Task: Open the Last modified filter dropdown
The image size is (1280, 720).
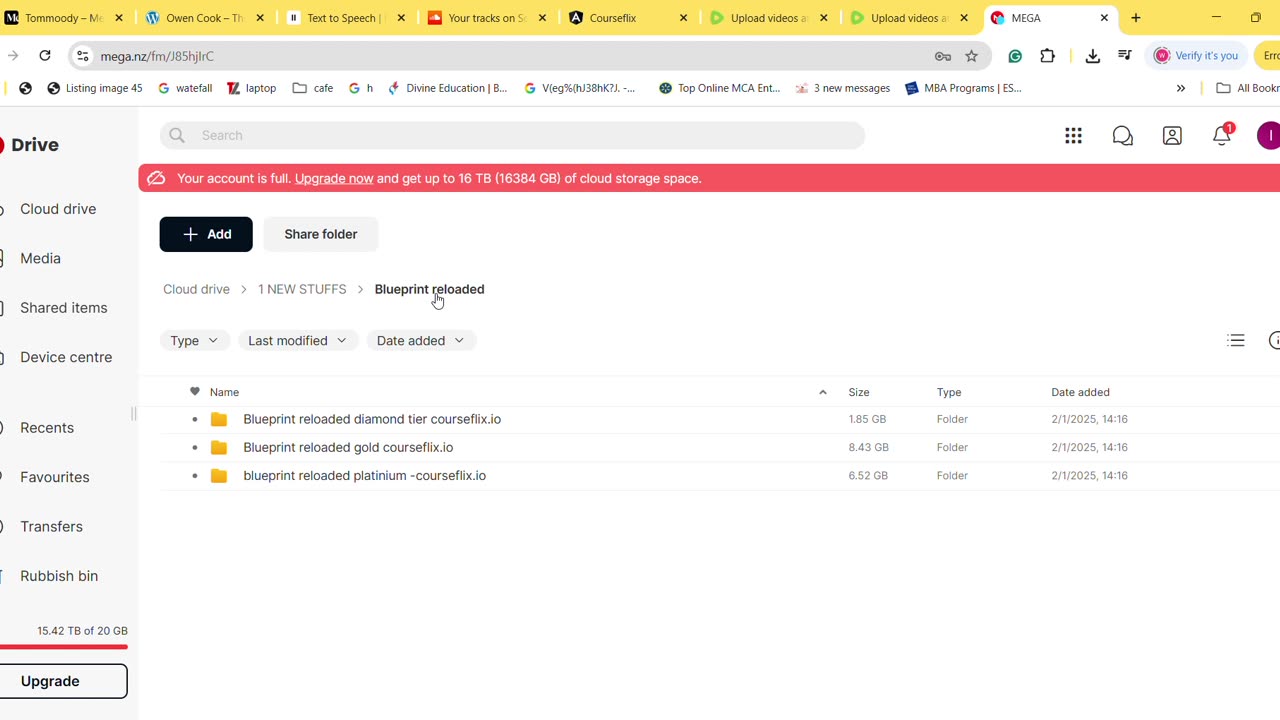Action: click(297, 341)
